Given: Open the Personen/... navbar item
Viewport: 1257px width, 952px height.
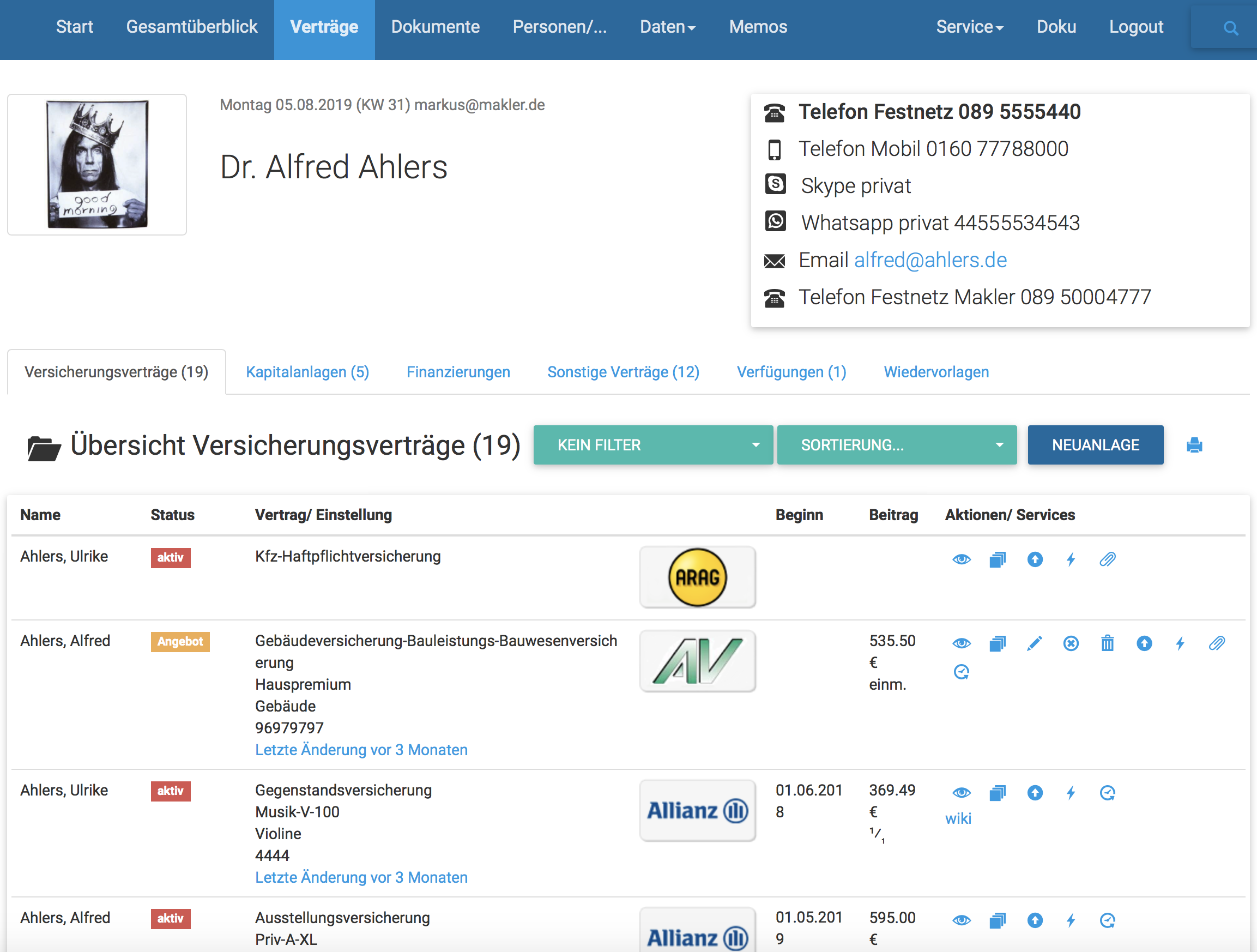Looking at the screenshot, I should pos(560,27).
